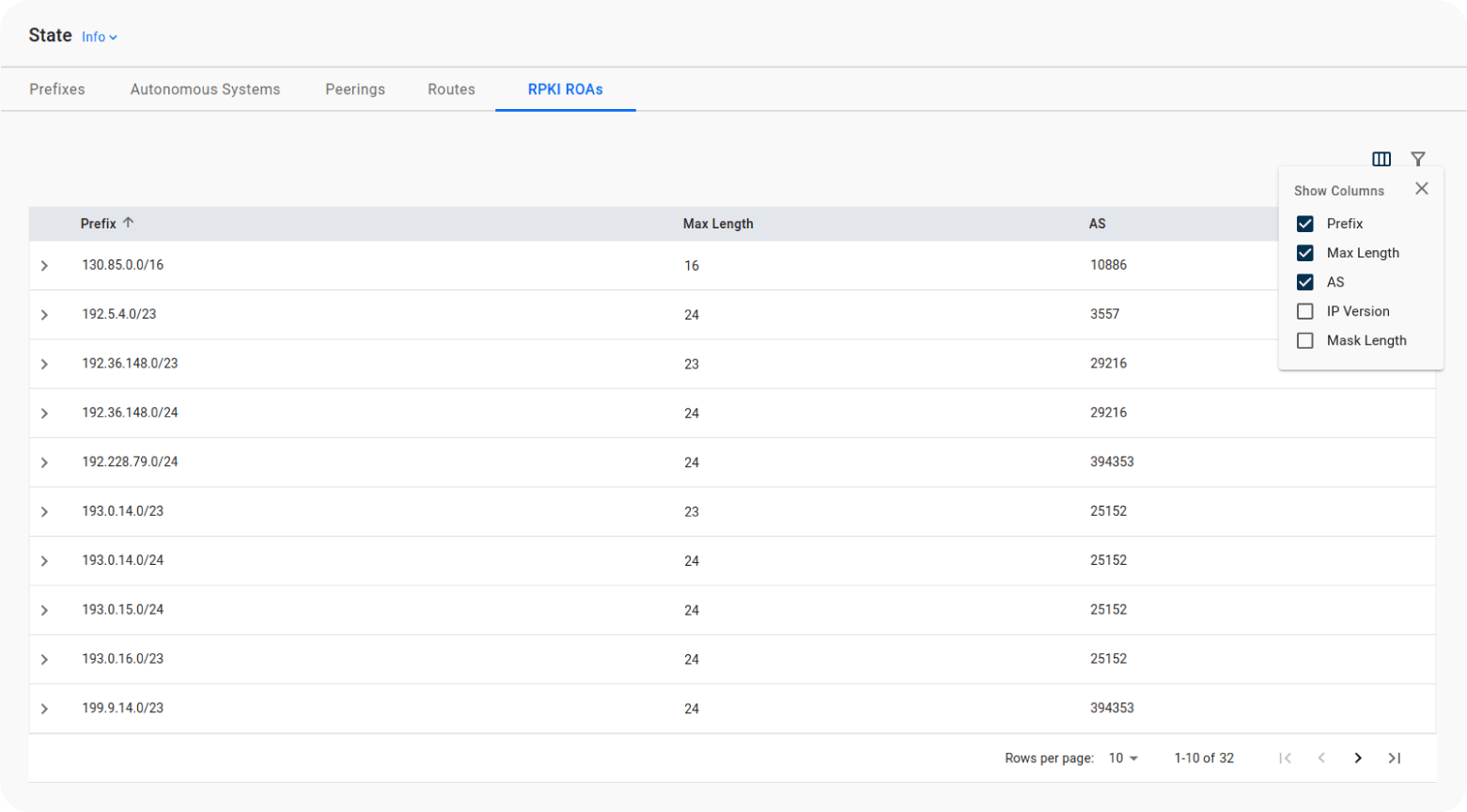Open the Info dropdown next to State
The image size is (1467, 812).
click(99, 38)
